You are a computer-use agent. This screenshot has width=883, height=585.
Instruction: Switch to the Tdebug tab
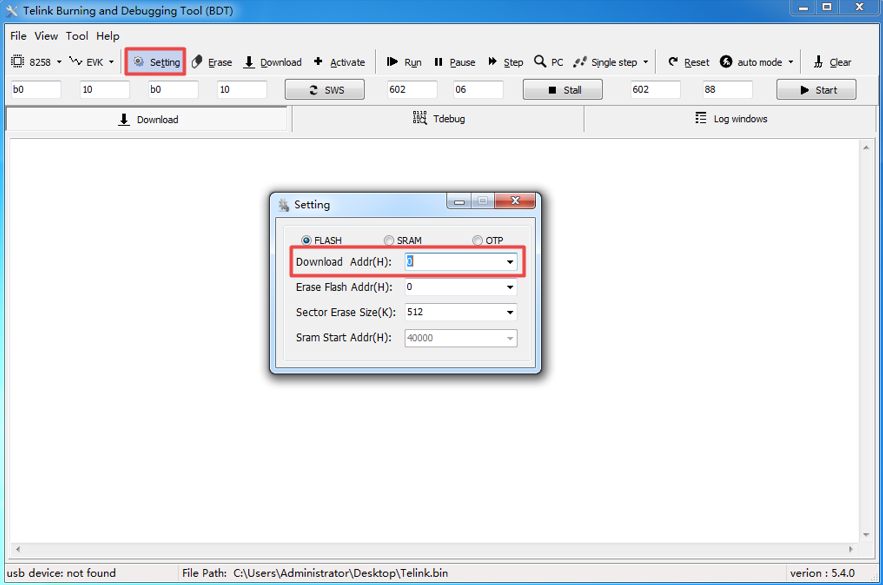point(438,119)
